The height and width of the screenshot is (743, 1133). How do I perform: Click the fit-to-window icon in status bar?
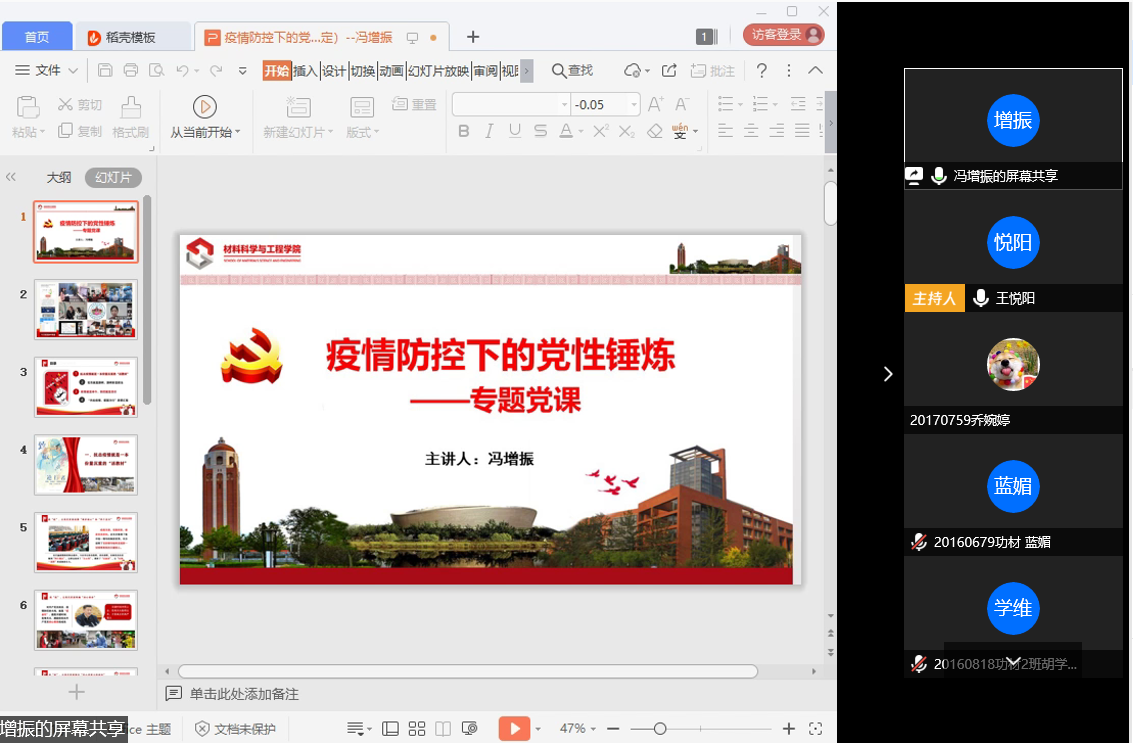815,728
